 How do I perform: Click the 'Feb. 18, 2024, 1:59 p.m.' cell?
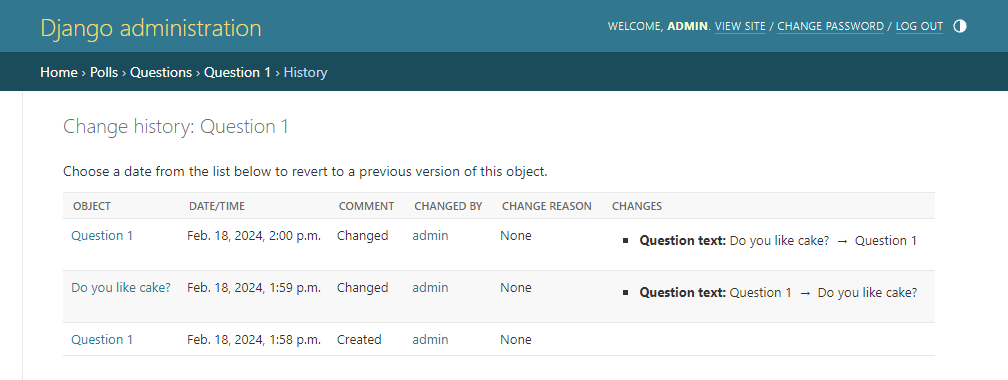pos(254,288)
